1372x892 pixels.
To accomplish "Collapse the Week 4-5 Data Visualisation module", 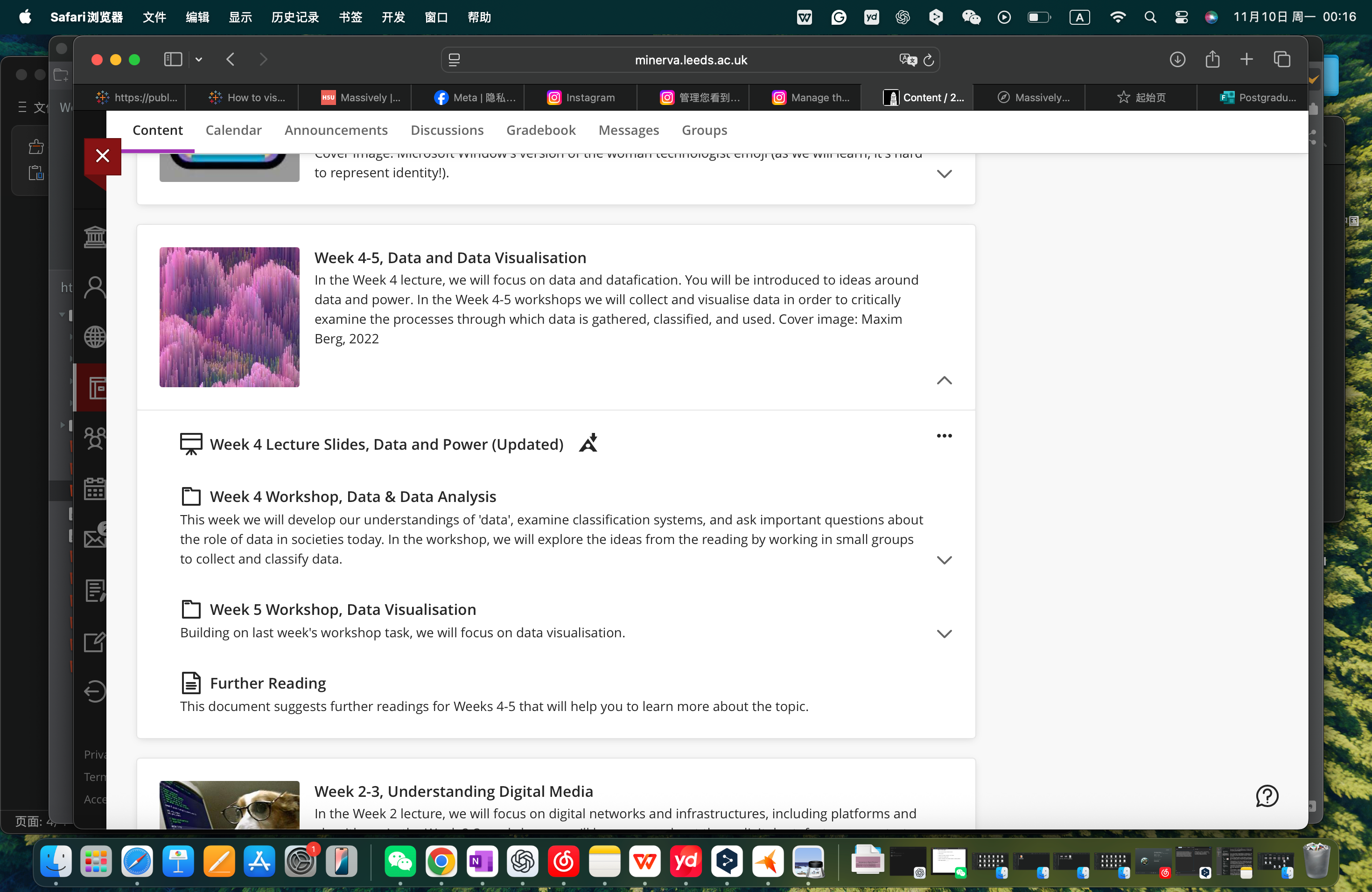I will coord(944,380).
